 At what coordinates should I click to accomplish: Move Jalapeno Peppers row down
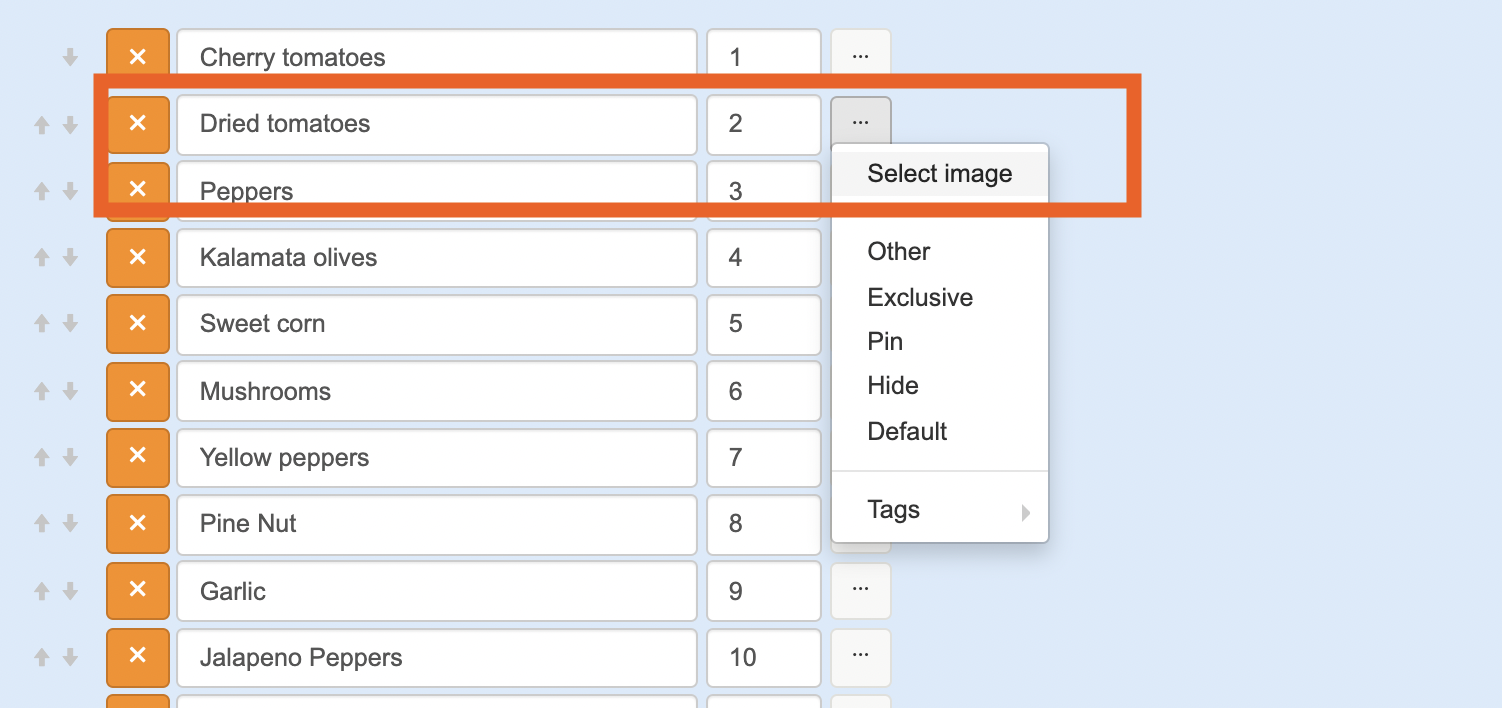tap(70, 657)
